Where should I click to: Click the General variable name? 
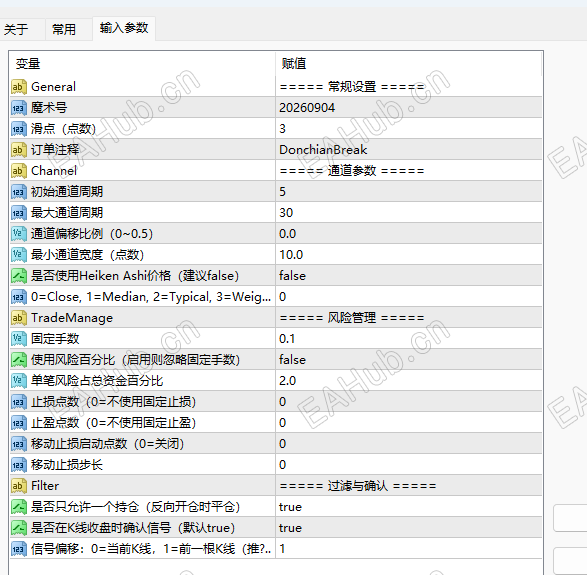(x=54, y=87)
